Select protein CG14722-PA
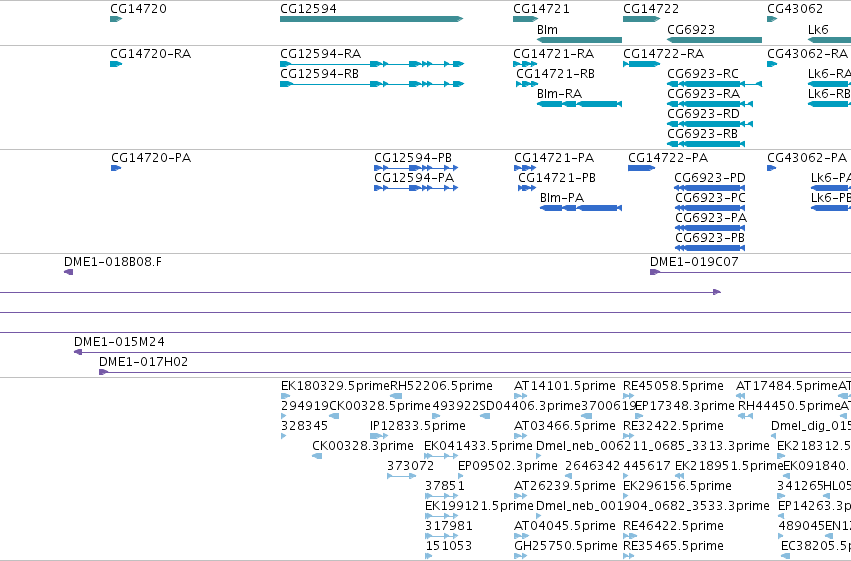Viewport: 851px width, 561px height. [x=642, y=168]
